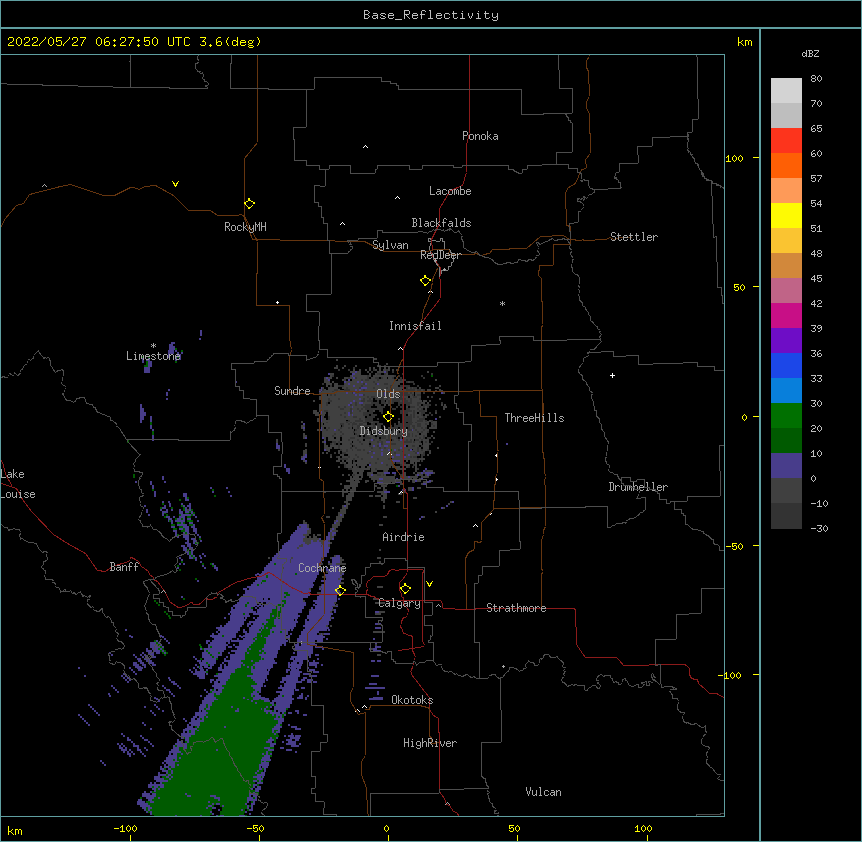This screenshot has width=862, height=842.
Task: Select the 60 dBZ orange color swatch
Action: click(x=786, y=165)
